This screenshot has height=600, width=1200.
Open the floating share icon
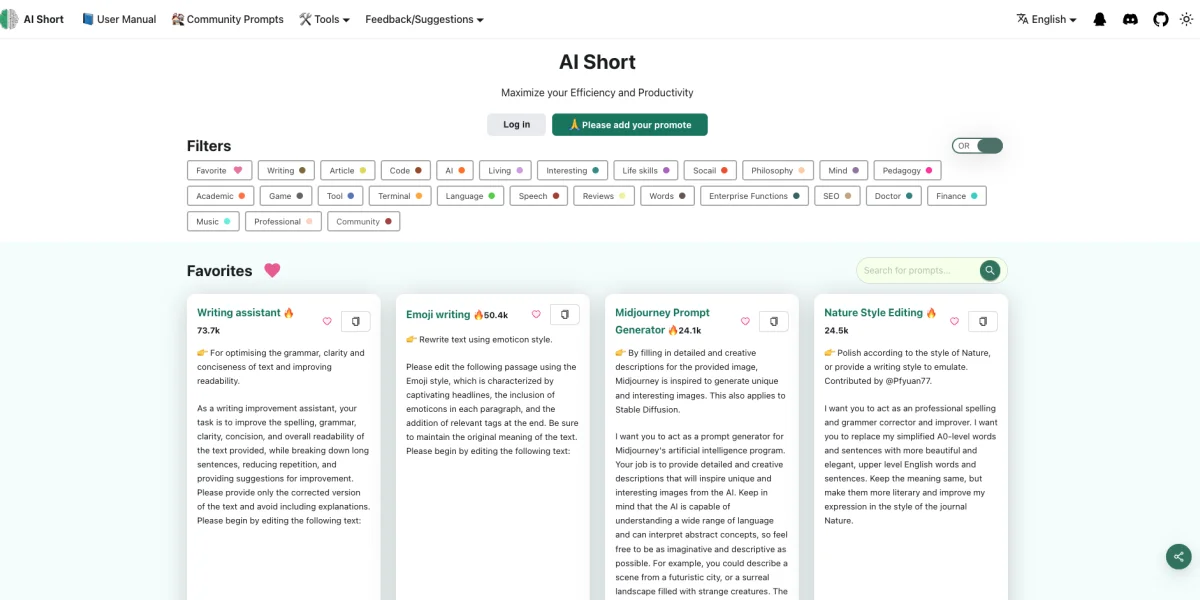pyautogui.click(x=1178, y=556)
